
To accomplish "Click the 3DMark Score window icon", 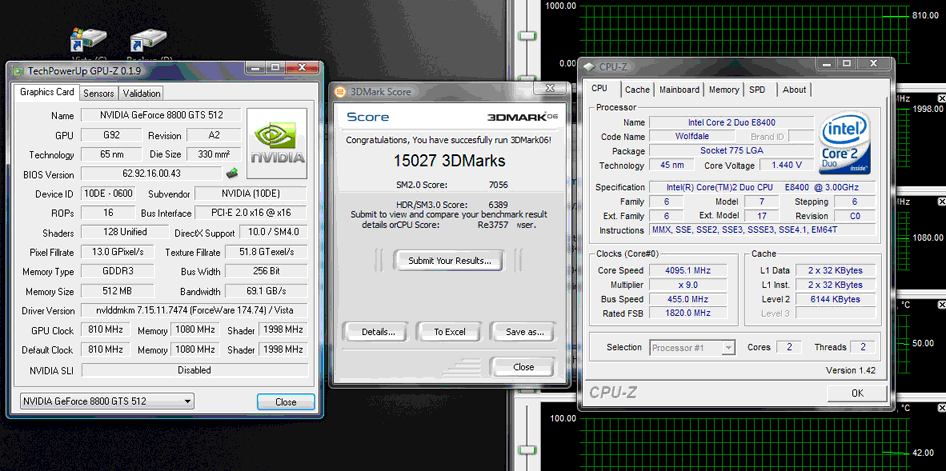I will tap(342, 92).
